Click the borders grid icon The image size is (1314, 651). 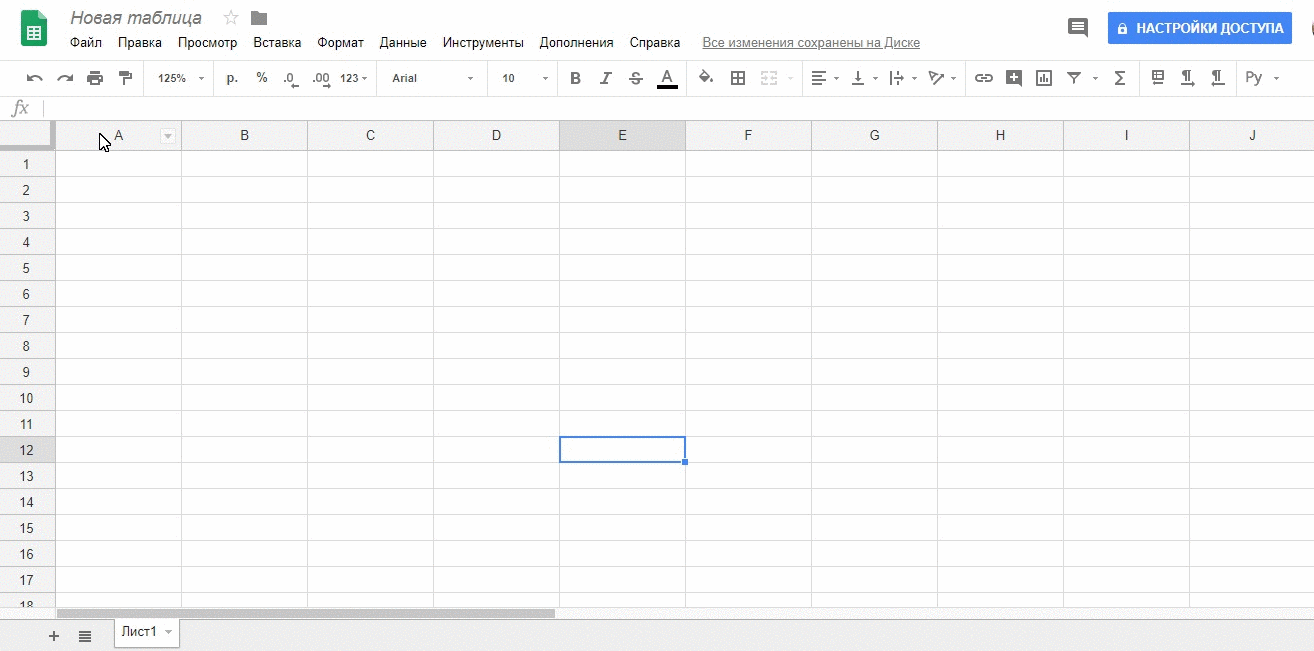(738, 78)
